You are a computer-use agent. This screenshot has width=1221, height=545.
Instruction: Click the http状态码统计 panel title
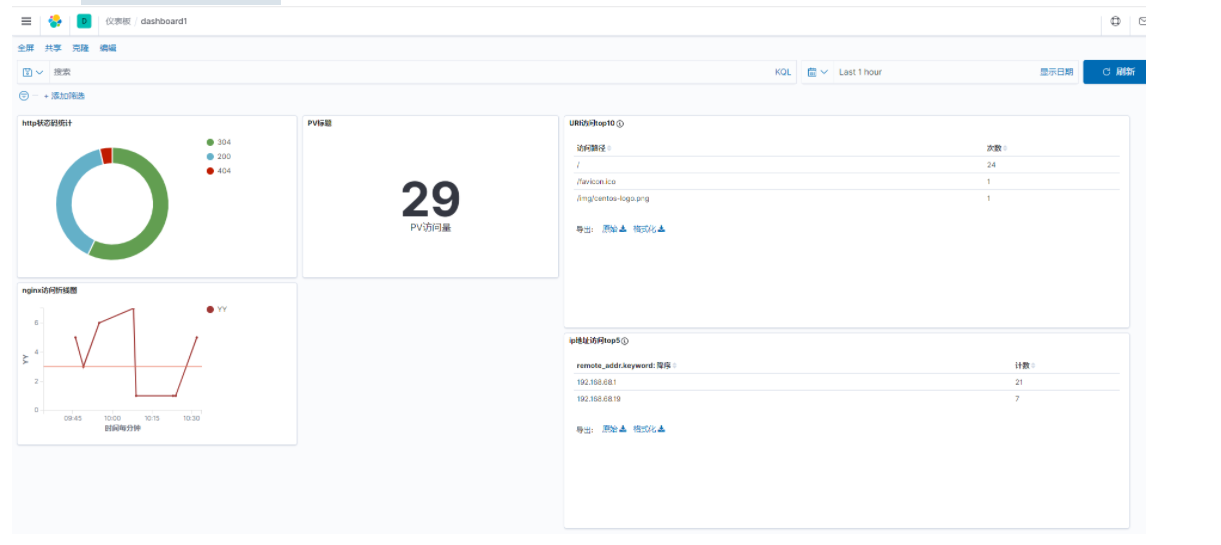tap(47, 123)
